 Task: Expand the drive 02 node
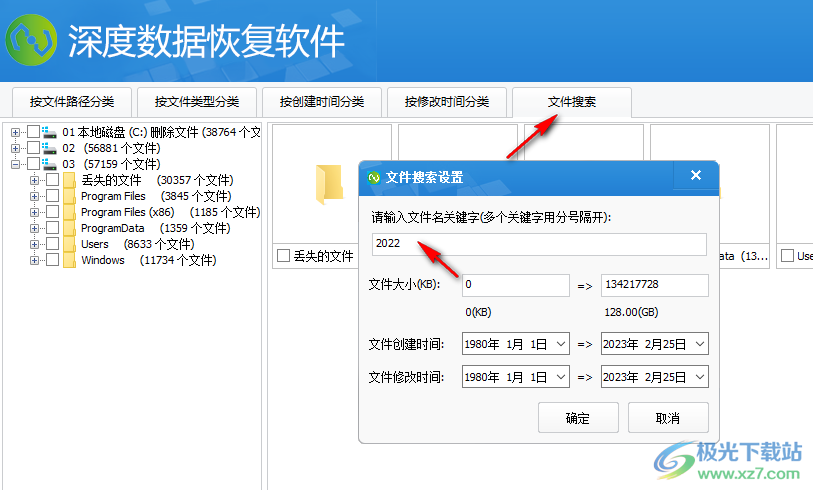pyautogui.click(x=15, y=148)
